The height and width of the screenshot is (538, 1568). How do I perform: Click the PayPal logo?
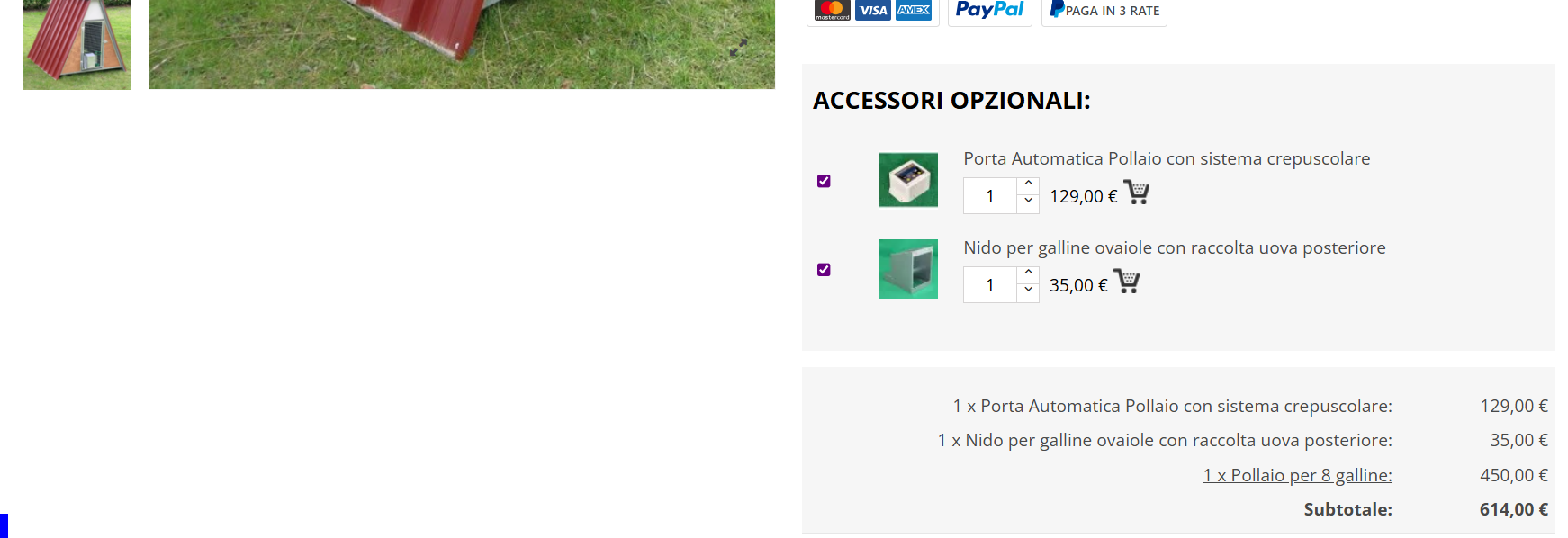[x=990, y=10]
